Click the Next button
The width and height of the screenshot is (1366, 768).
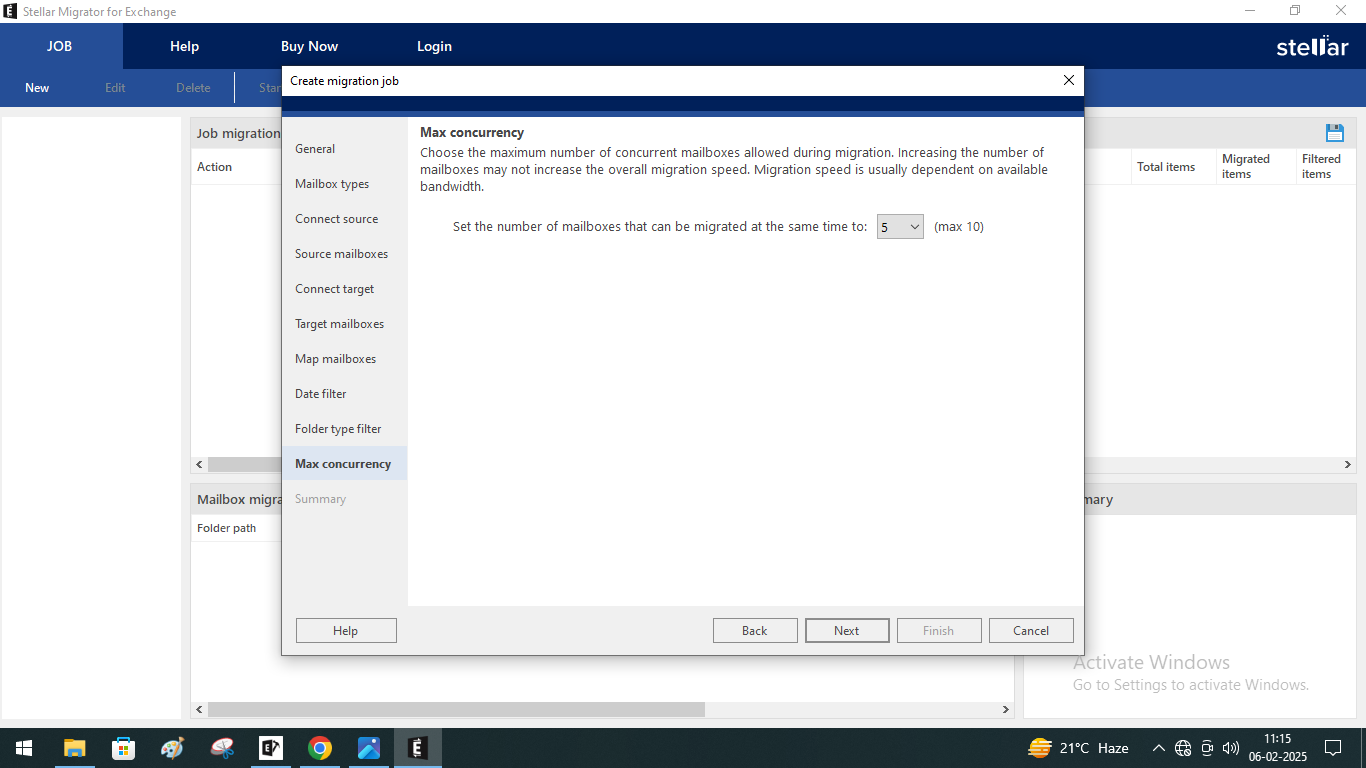click(x=847, y=630)
